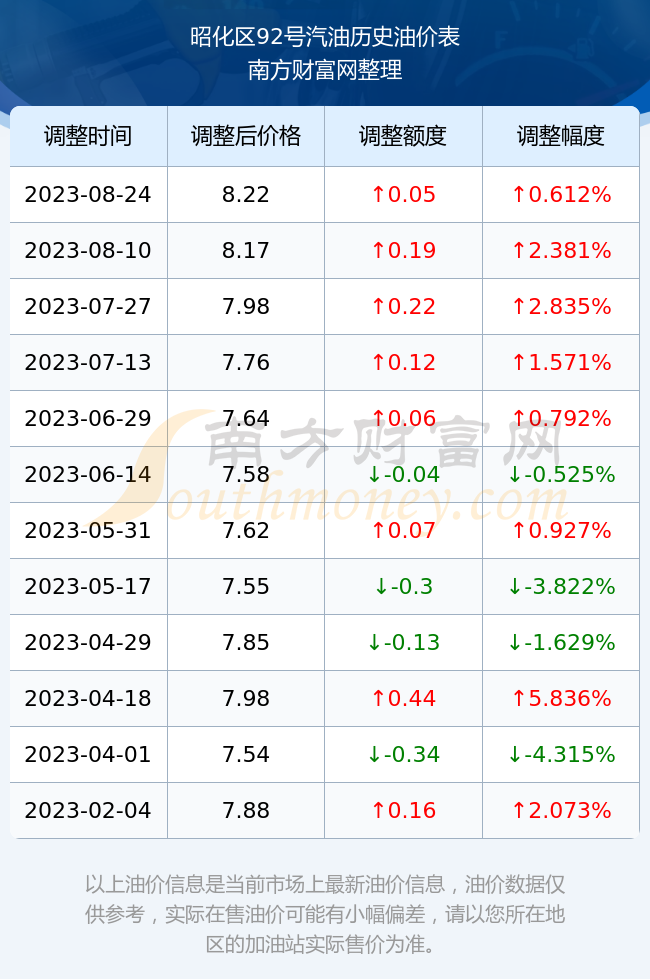Select the 2023-02-04 date cell
This screenshot has height=980, width=650.
coord(88,810)
